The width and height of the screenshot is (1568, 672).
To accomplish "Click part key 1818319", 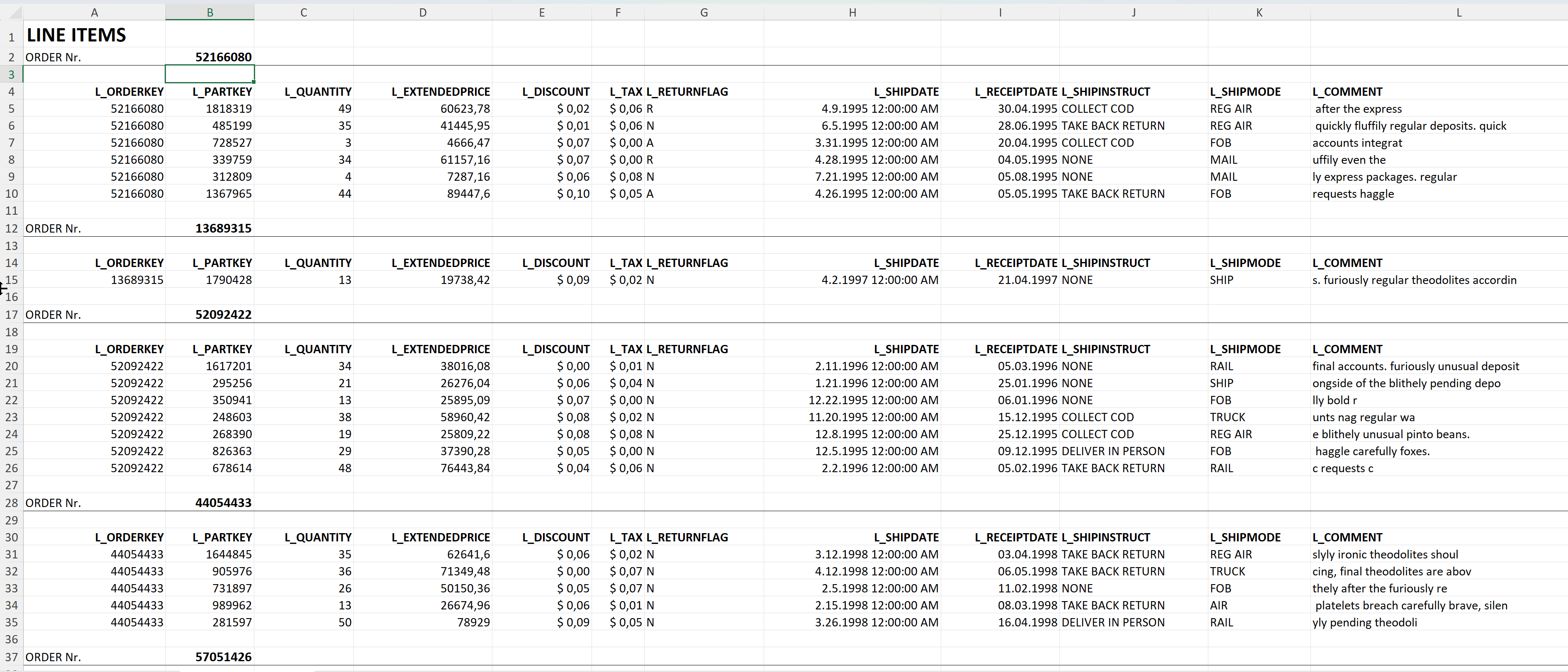I will (x=229, y=109).
